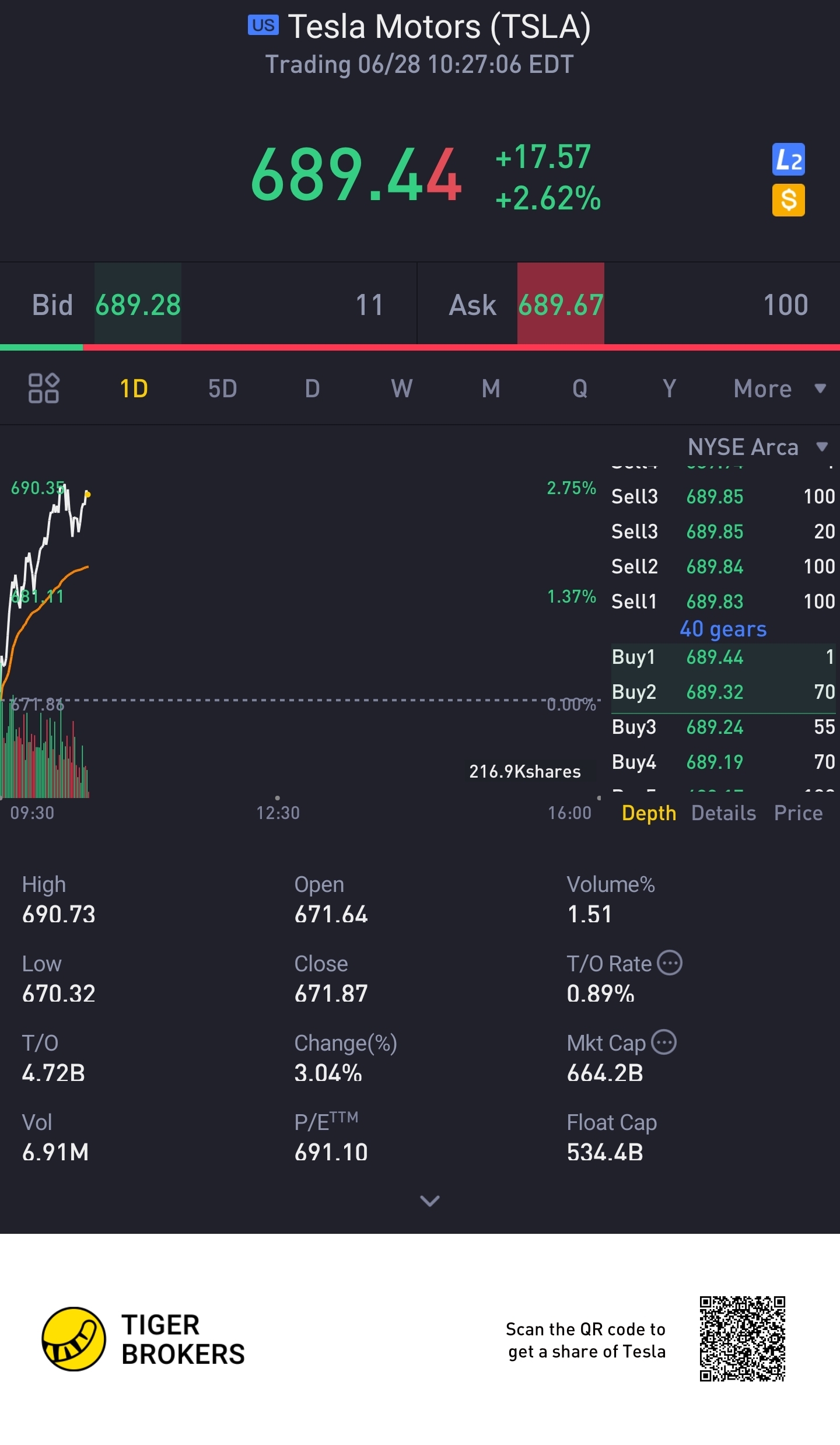Image resolution: width=840 pixels, height=1445 pixels.
Task: Select the Sell3 689.85 row with quantity 20
Action: pos(723,531)
